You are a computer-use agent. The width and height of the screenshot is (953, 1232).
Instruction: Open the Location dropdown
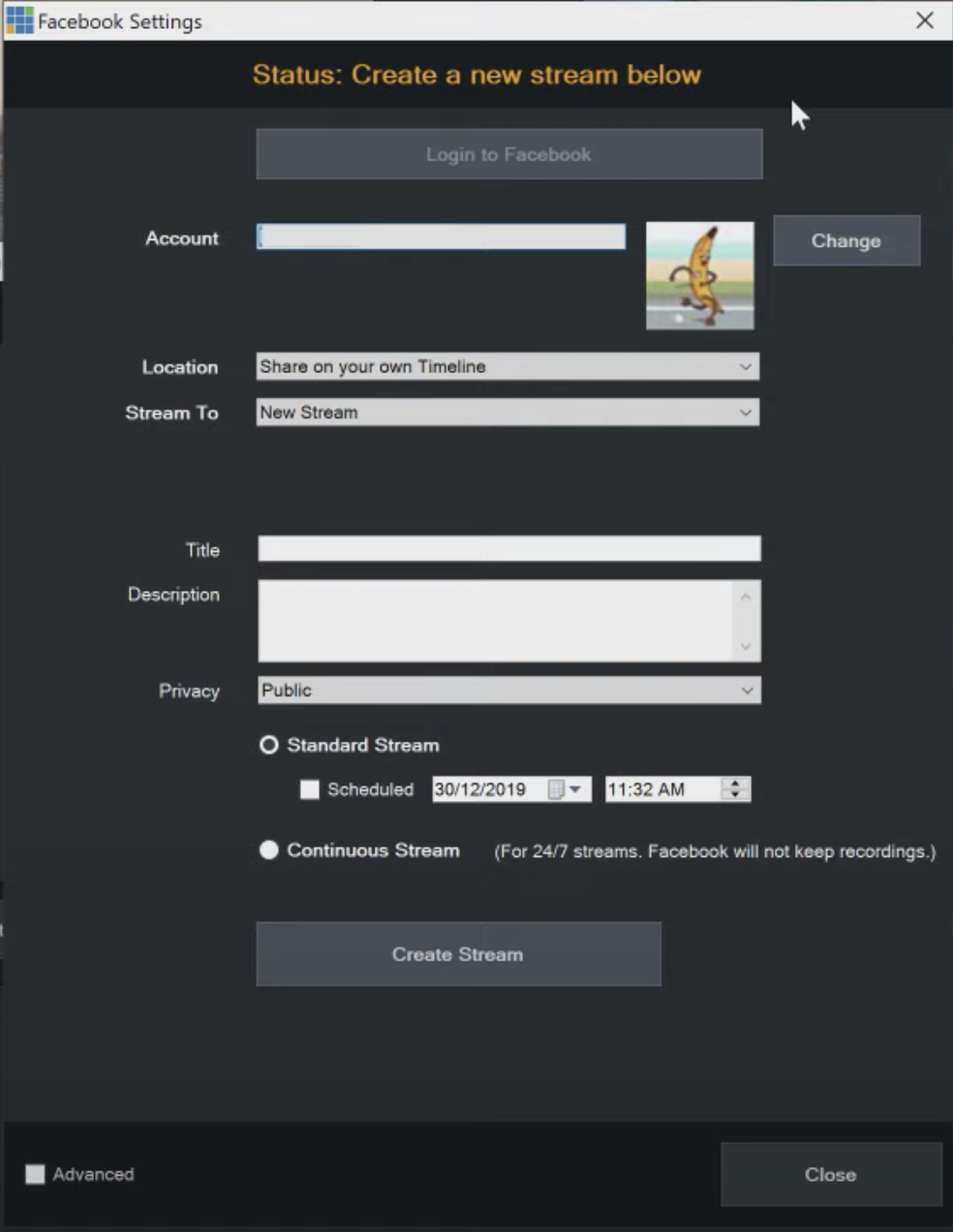pos(507,366)
